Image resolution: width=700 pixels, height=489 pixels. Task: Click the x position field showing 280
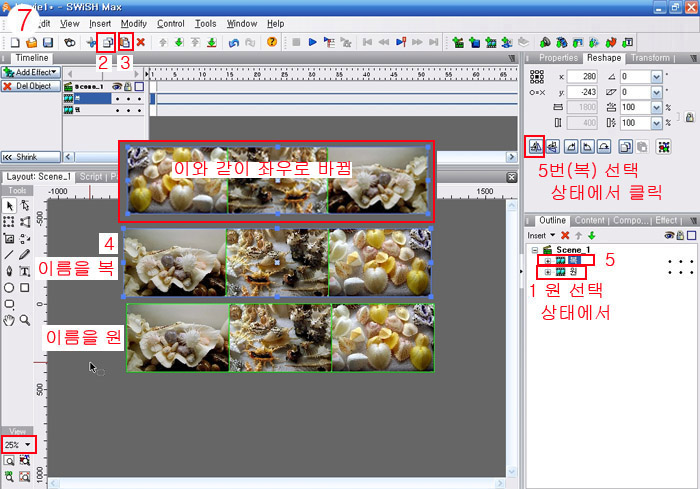click(582, 77)
